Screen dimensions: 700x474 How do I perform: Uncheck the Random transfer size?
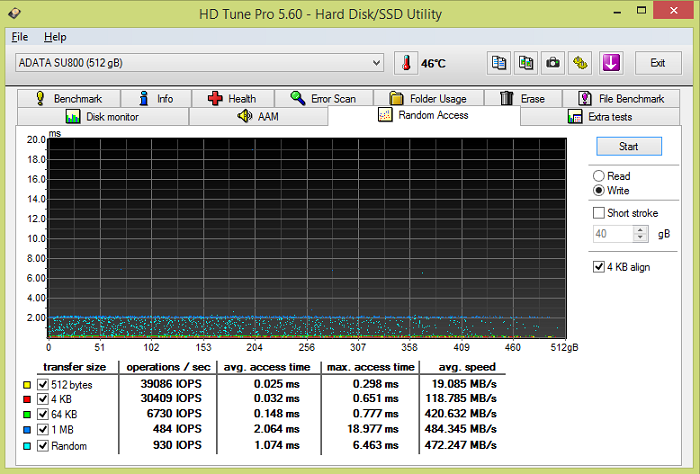click(43, 445)
